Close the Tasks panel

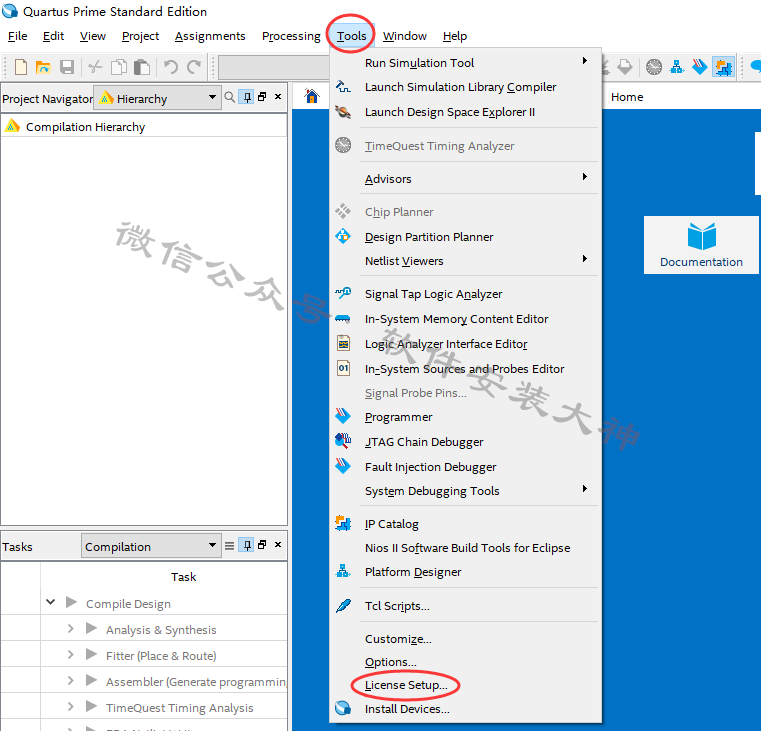point(278,545)
